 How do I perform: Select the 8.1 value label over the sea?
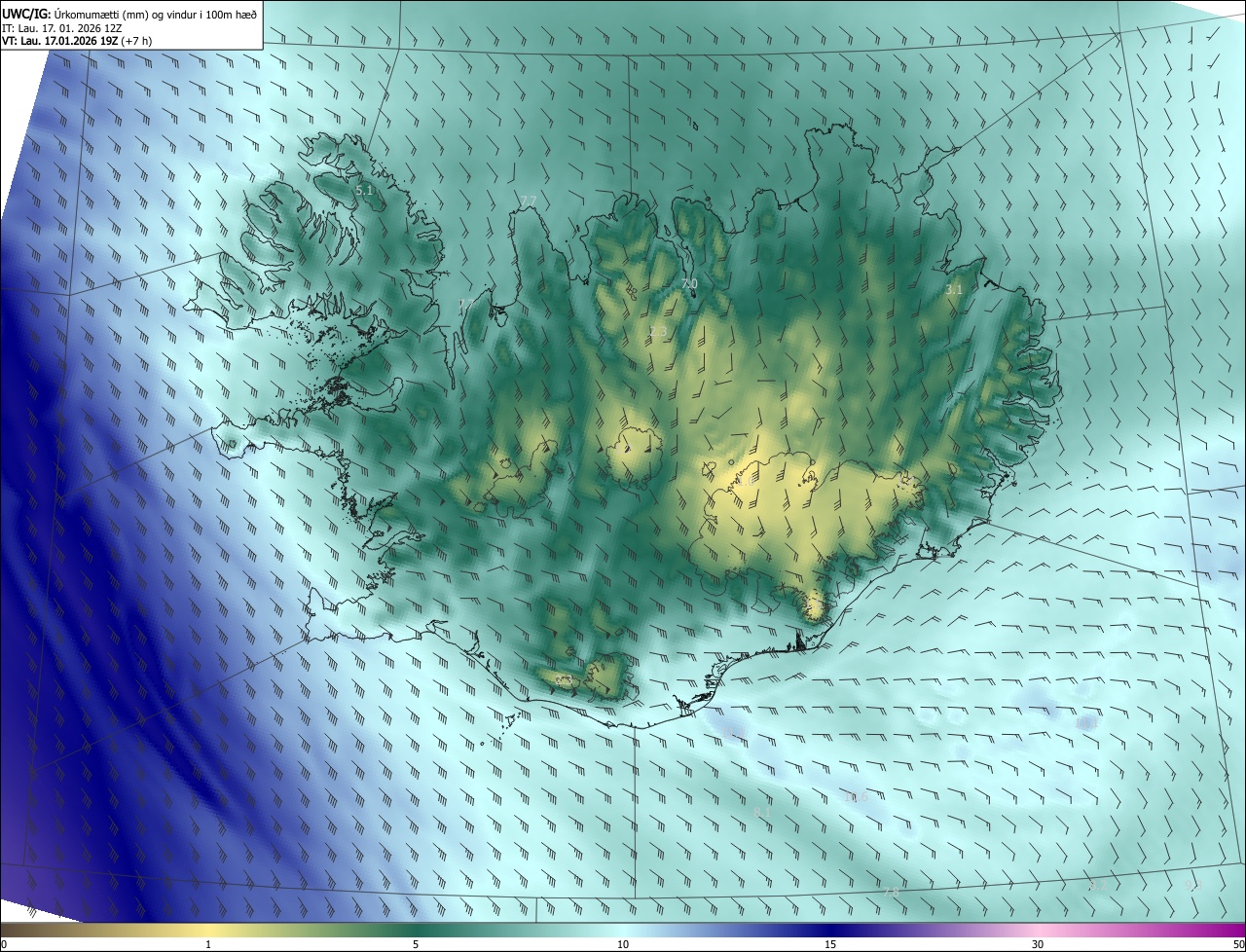tap(762, 812)
